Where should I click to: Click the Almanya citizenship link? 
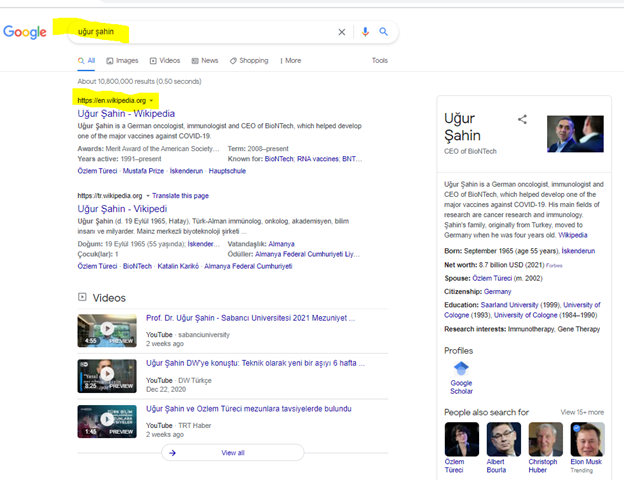click(x=281, y=244)
